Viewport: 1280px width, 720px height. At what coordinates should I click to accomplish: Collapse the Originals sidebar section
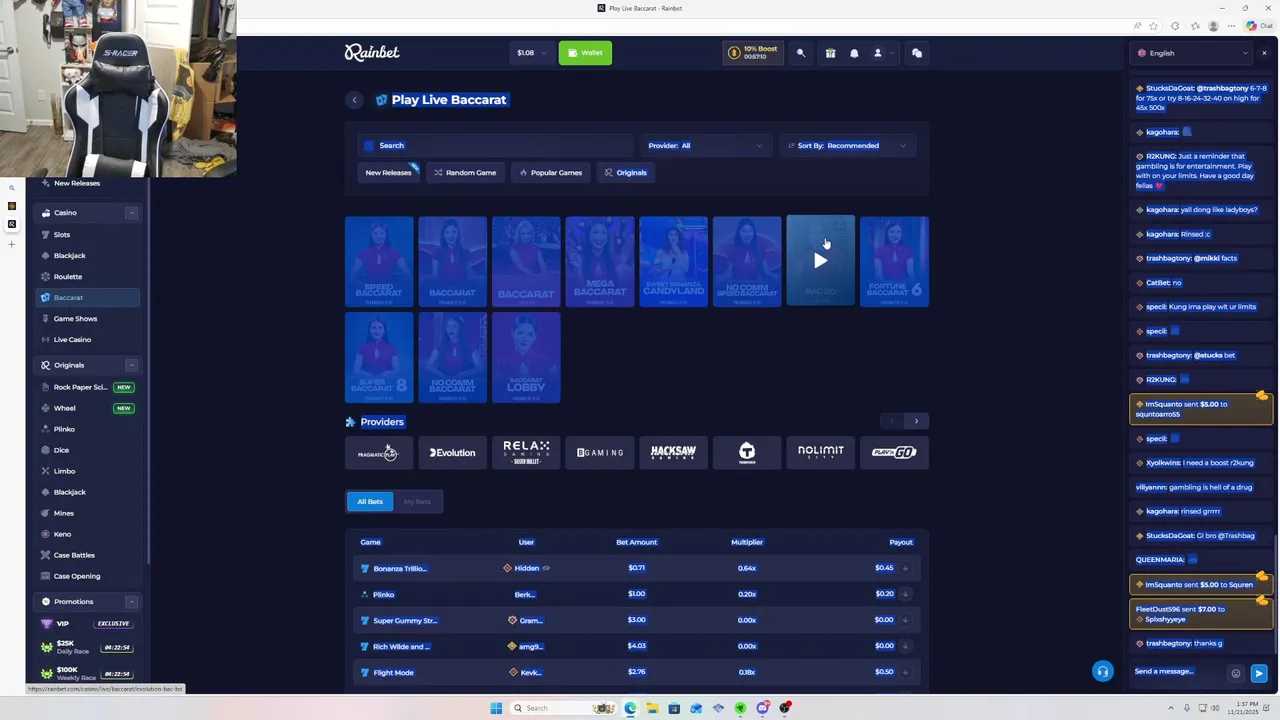(x=131, y=365)
